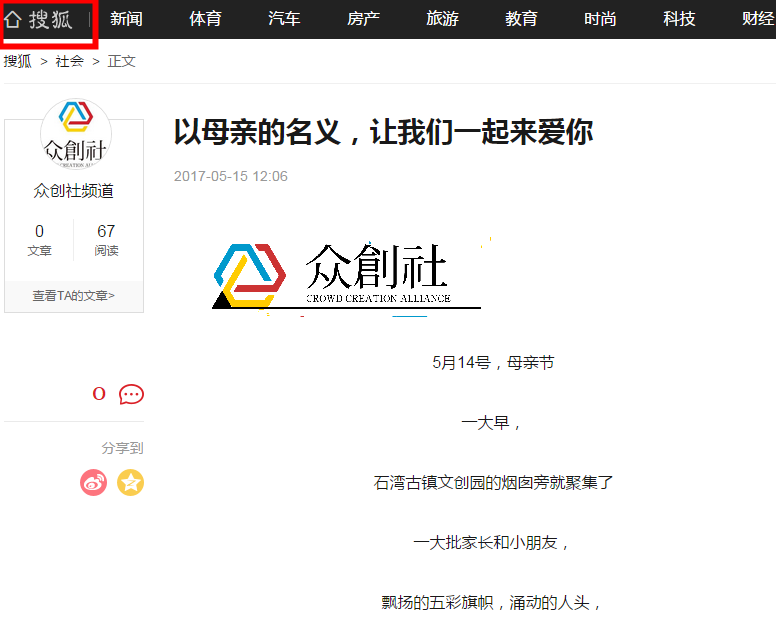The image size is (776, 619).
Task: Click the line 石湾古镇文创园的烟囱旁就聚集了
Action: (x=493, y=482)
